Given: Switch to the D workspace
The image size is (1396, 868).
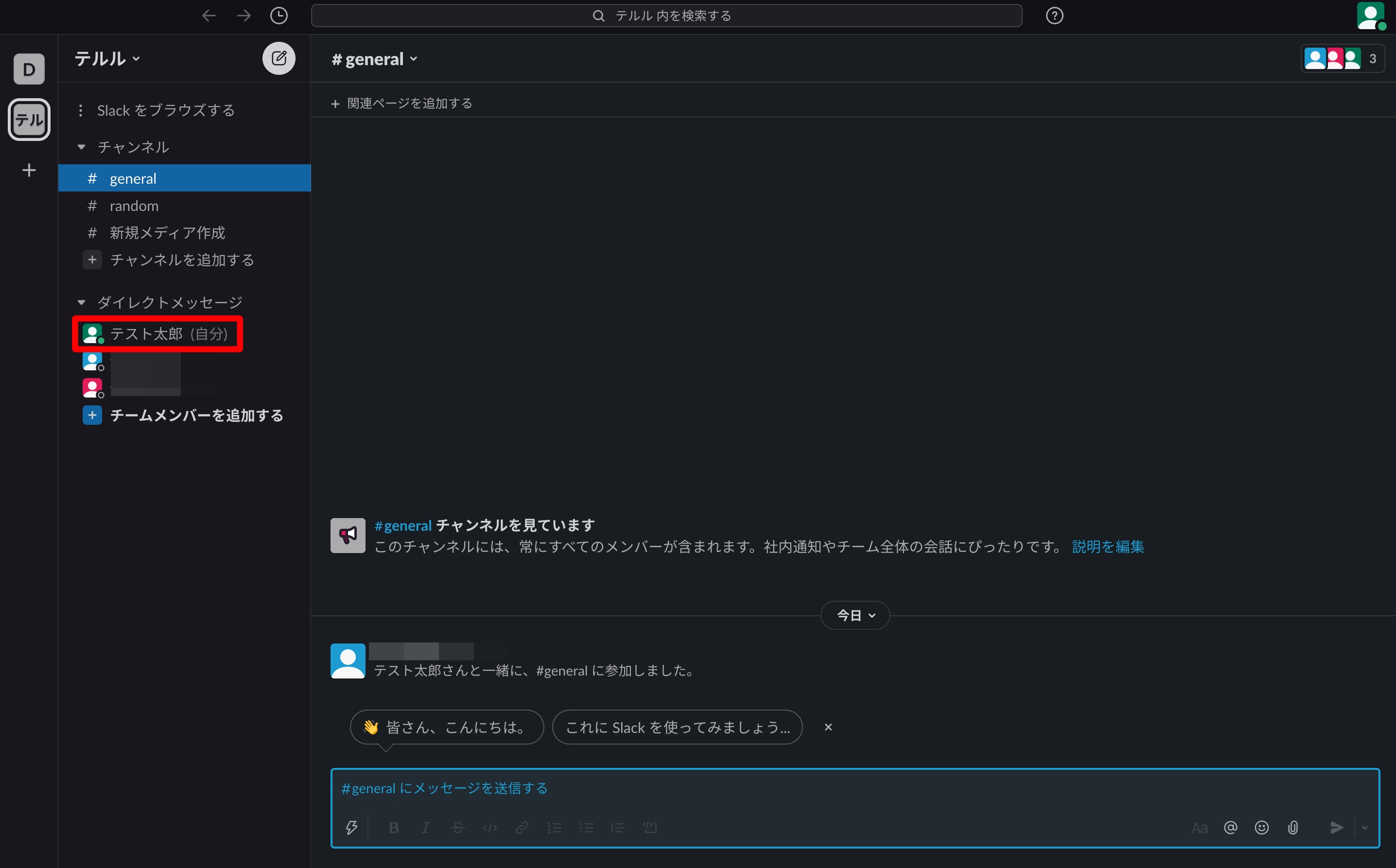Looking at the screenshot, I should [x=29, y=69].
